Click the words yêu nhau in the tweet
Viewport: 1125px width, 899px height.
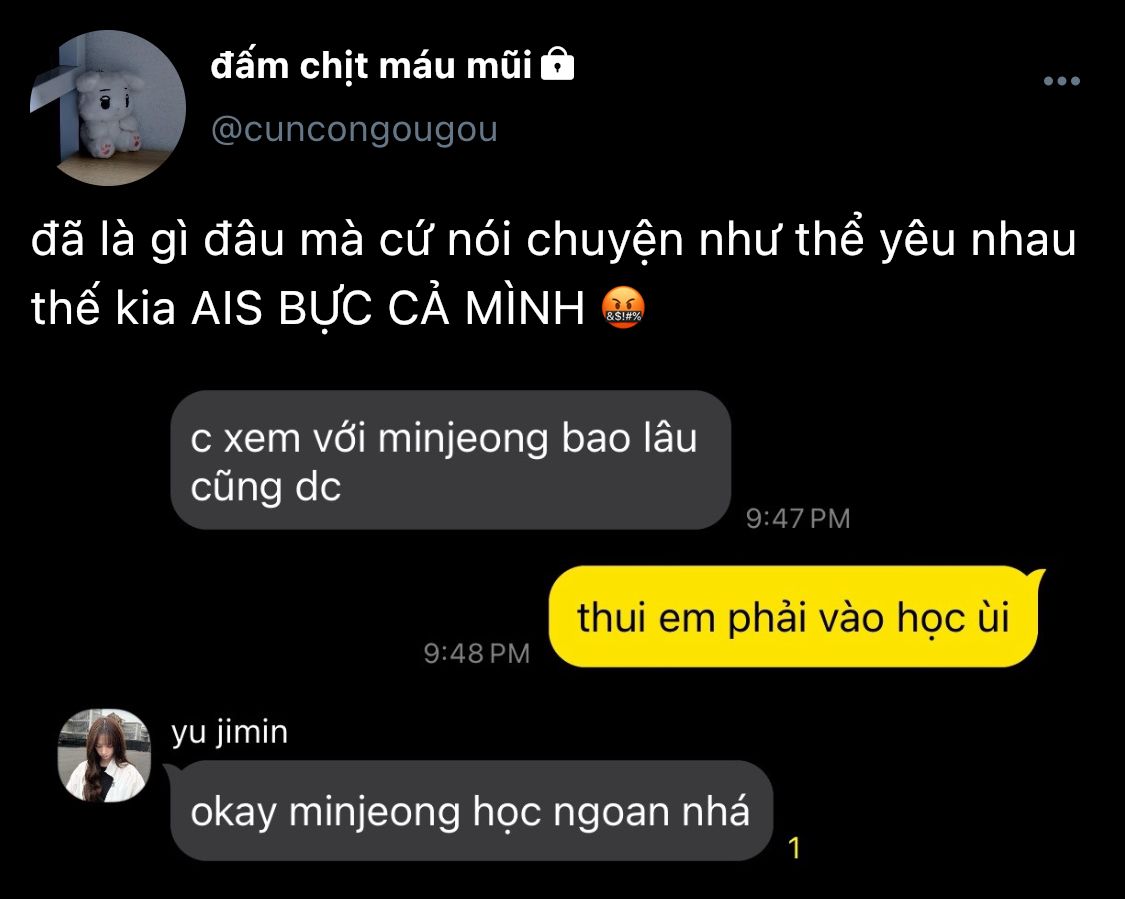[979, 240]
